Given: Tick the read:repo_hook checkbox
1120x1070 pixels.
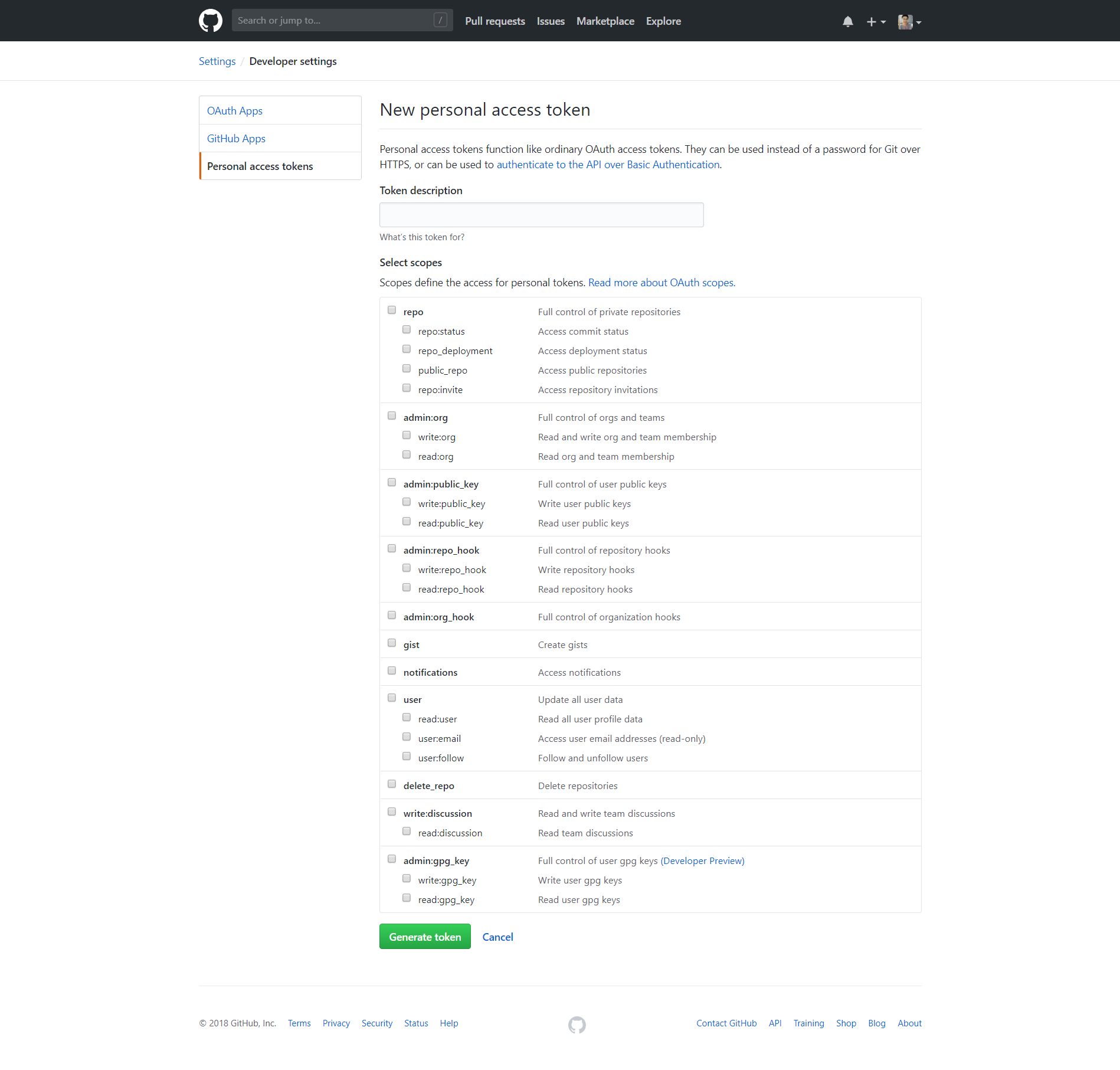Looking at the screenshot, I should [407, 588].
